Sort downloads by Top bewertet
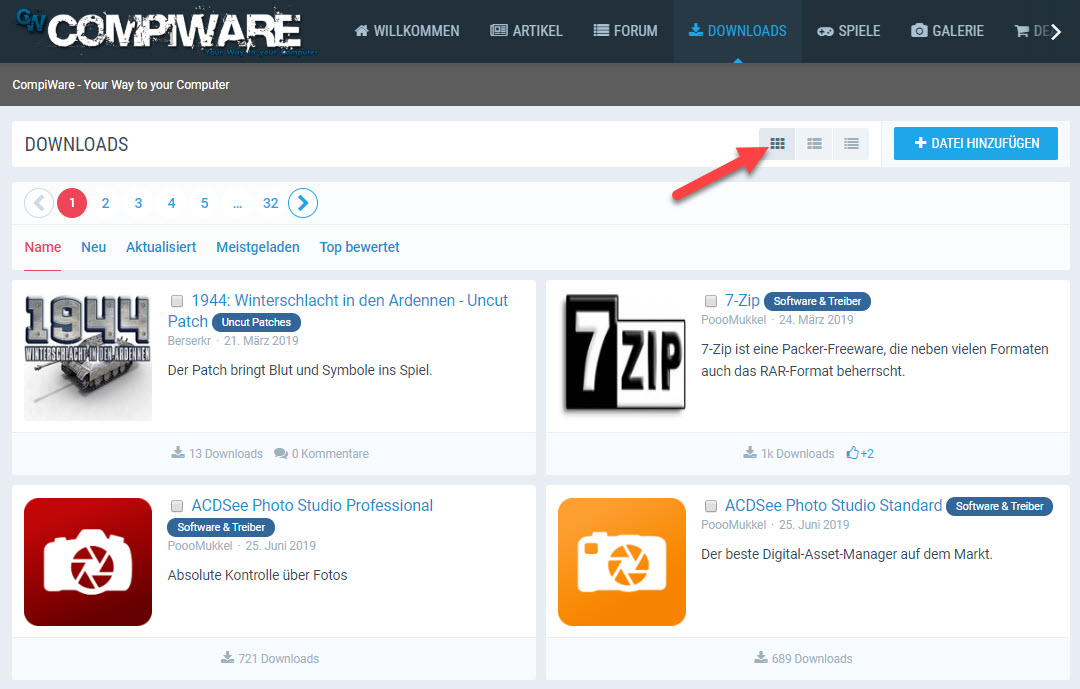The image size is (1080, 689). [360, 247]
